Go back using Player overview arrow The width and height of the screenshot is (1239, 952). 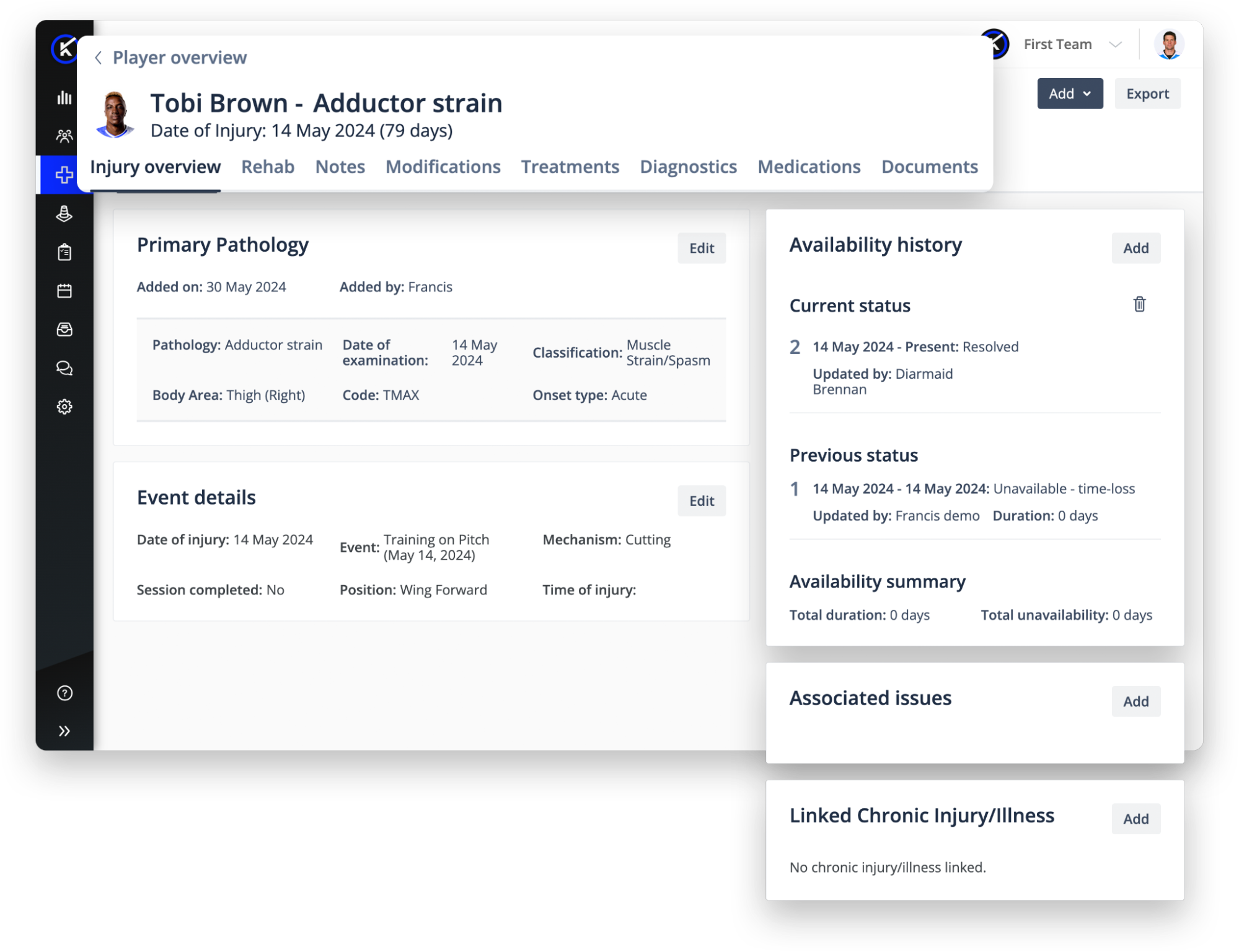(x=98, y=58)
